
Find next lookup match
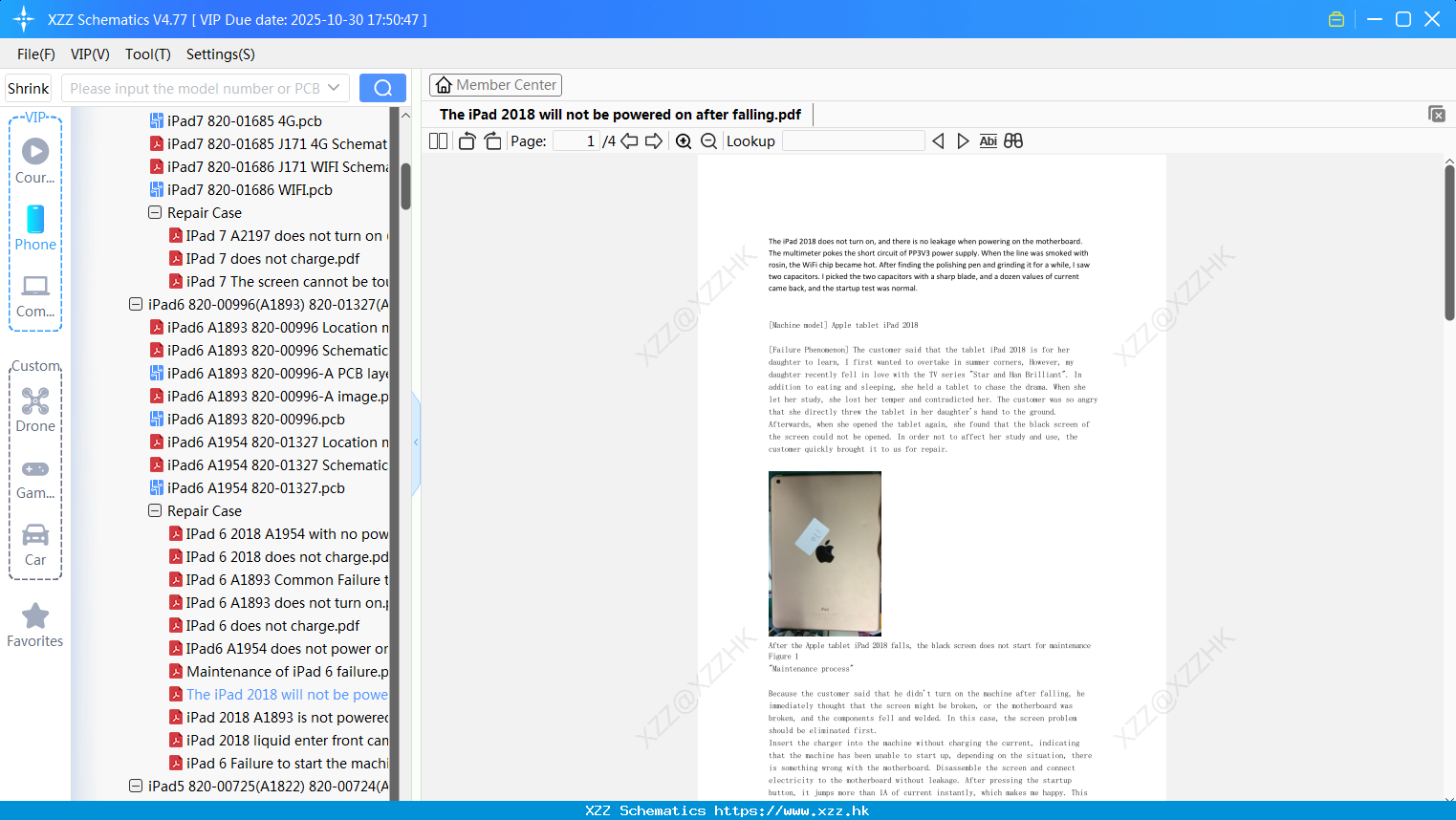(x=963, y=140)
